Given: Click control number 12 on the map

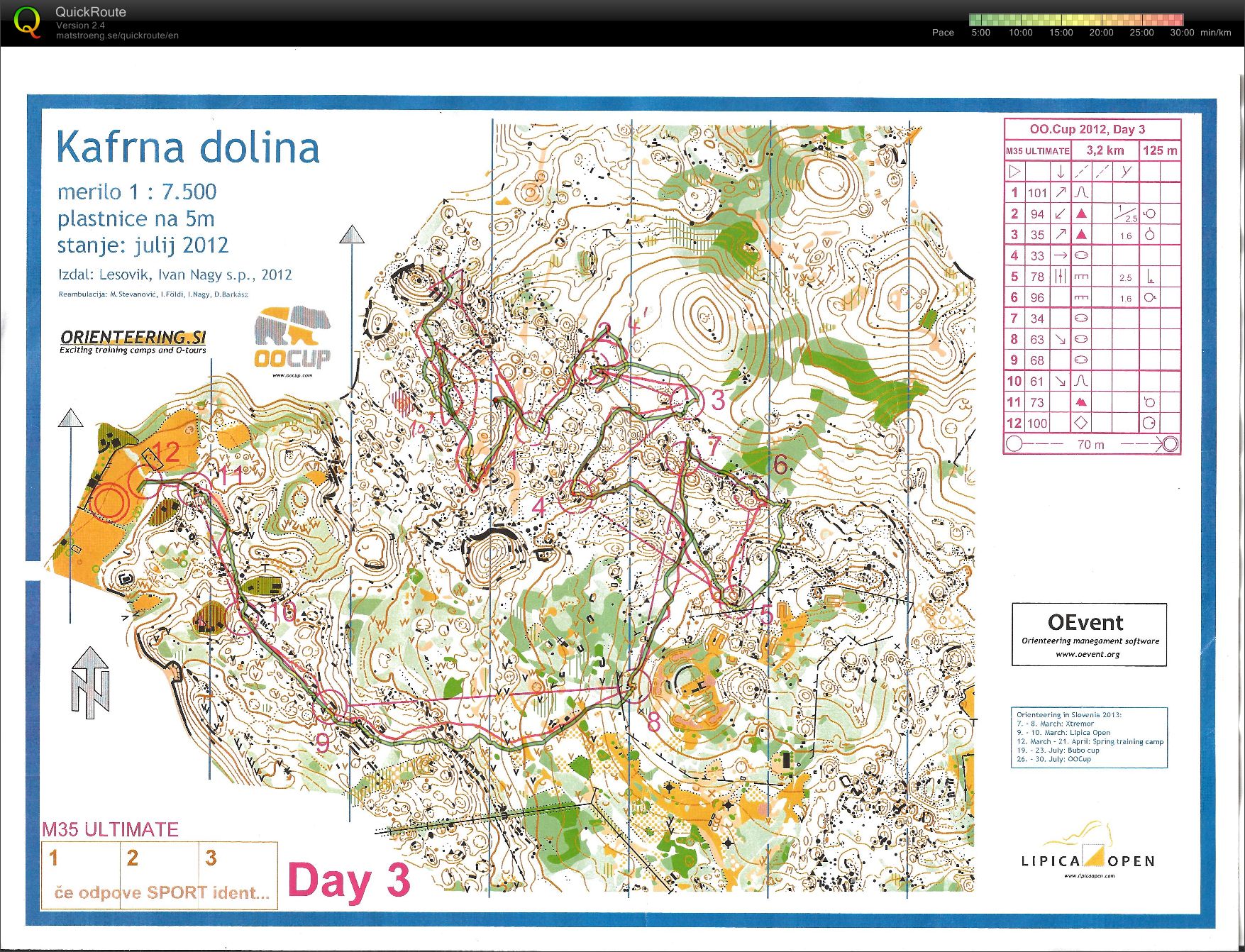Looking at the screenshot, I should (x=167, y=452).
